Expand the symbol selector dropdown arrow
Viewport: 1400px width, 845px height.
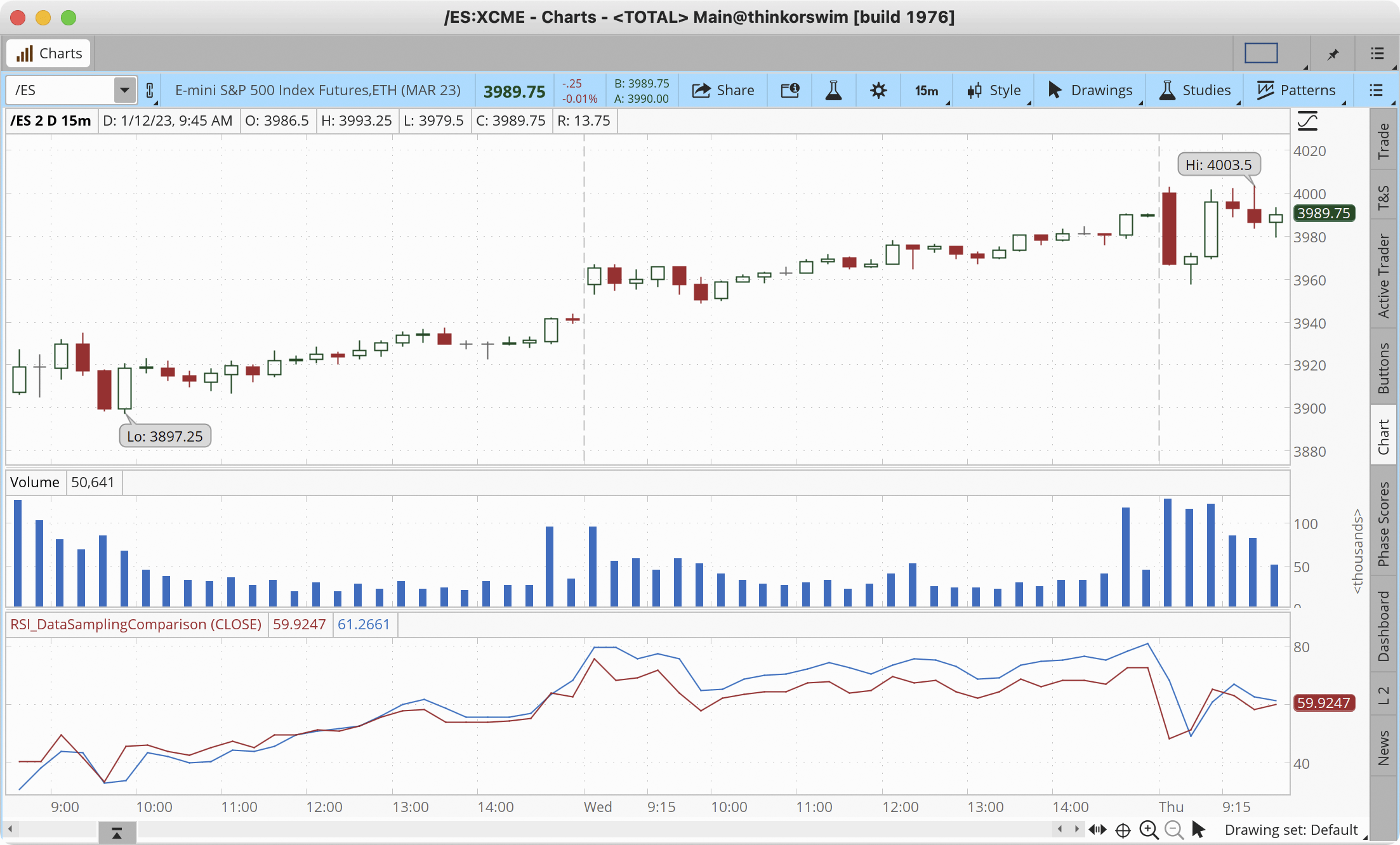click(125, 90)
